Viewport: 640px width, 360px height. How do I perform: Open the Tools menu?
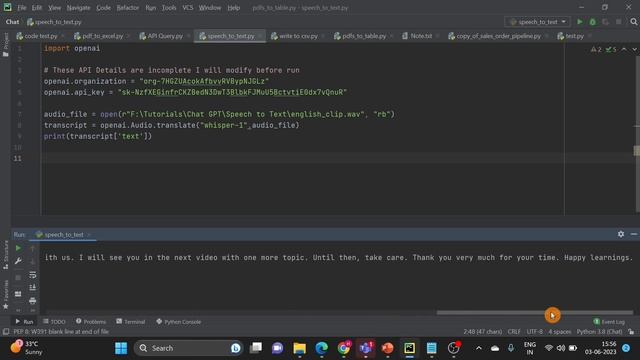(x=169, y=8)
